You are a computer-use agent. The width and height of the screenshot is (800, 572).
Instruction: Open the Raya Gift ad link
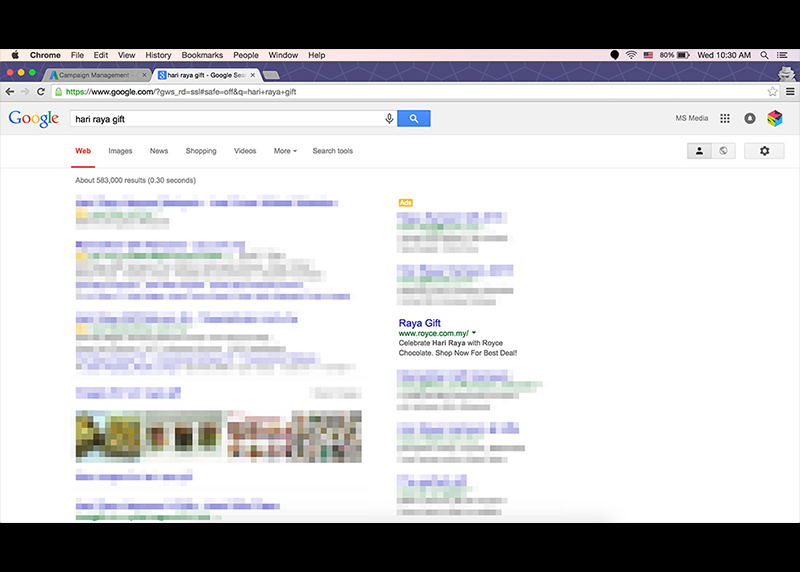(419, 323)
